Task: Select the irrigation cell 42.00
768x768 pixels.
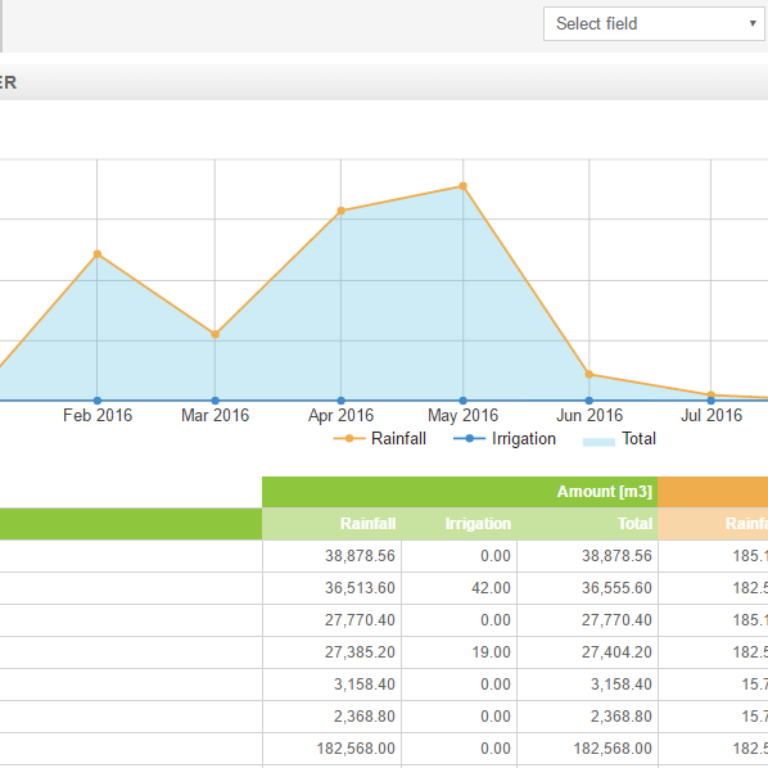Action: pyautogui.click(x=459, y=588)
